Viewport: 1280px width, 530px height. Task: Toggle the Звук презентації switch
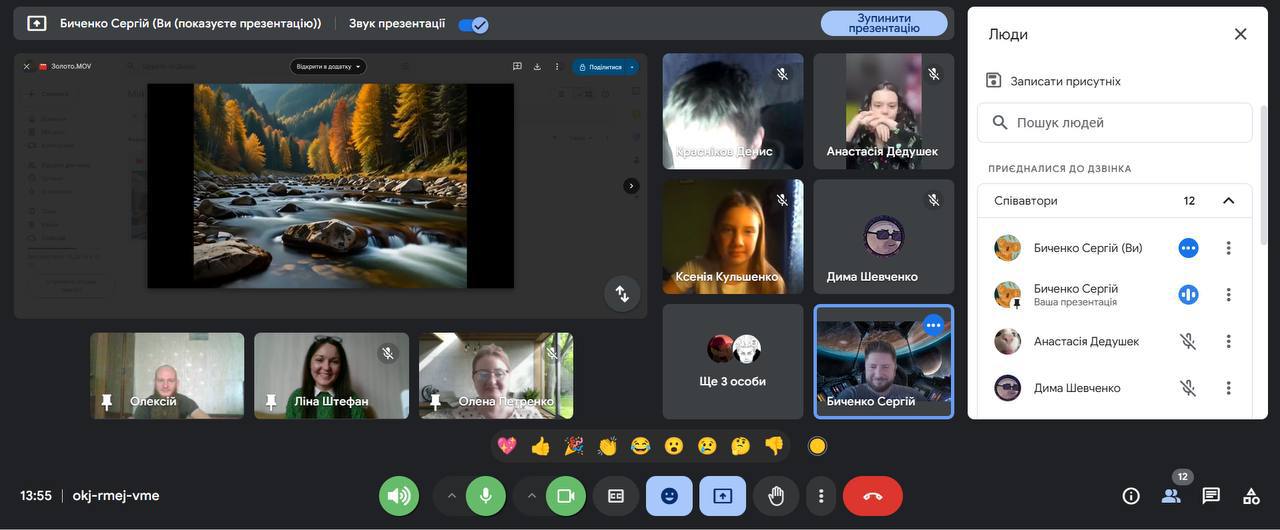(473, 24)
